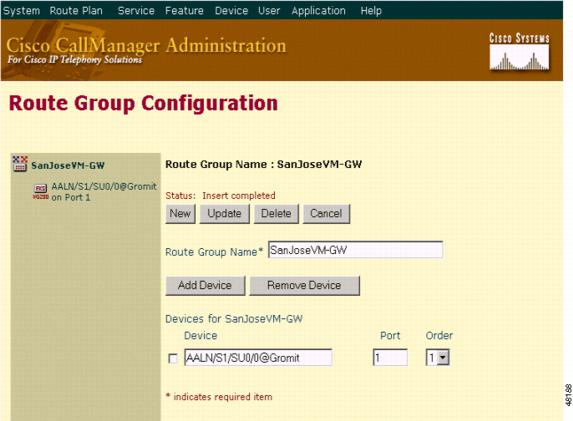This screenshot has width=573, height=421.
Task: Focus the Route Group Name field
Action: (355, 250)
